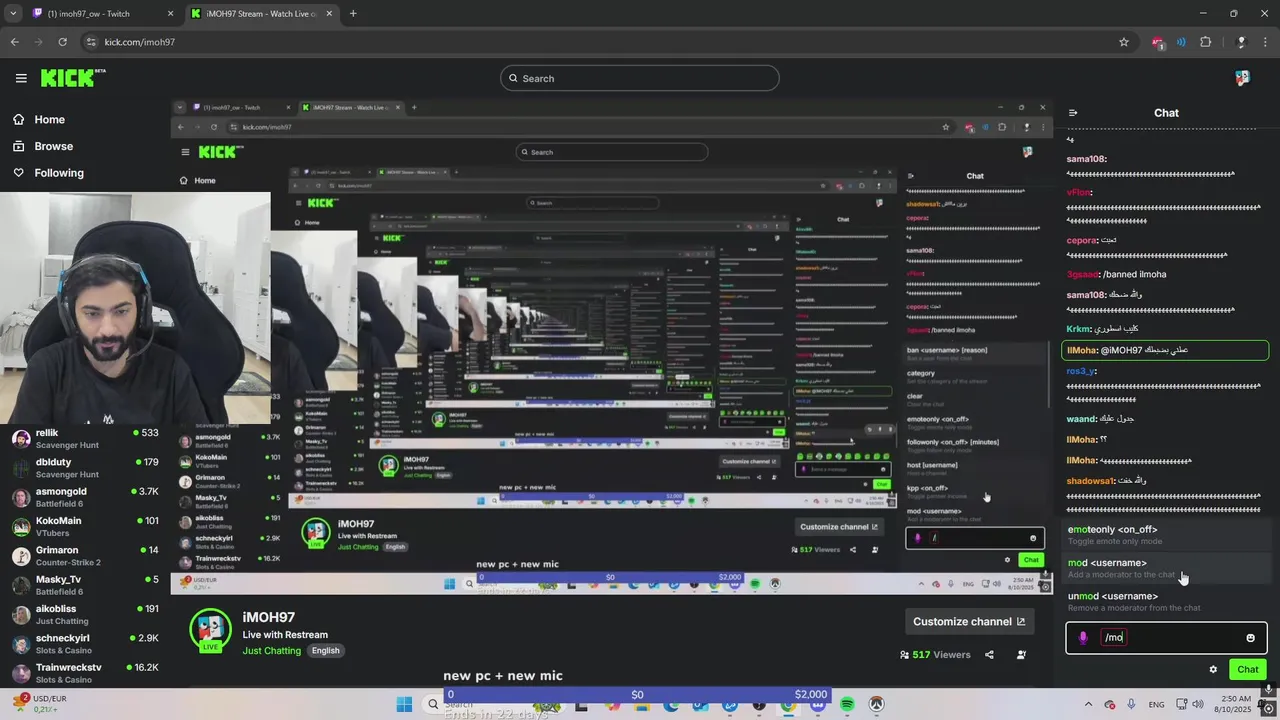The width and height of the screenshot is (1280, 720).
Task: Click the $2,000 donation goal progress bar
Action: coord(637,694)
